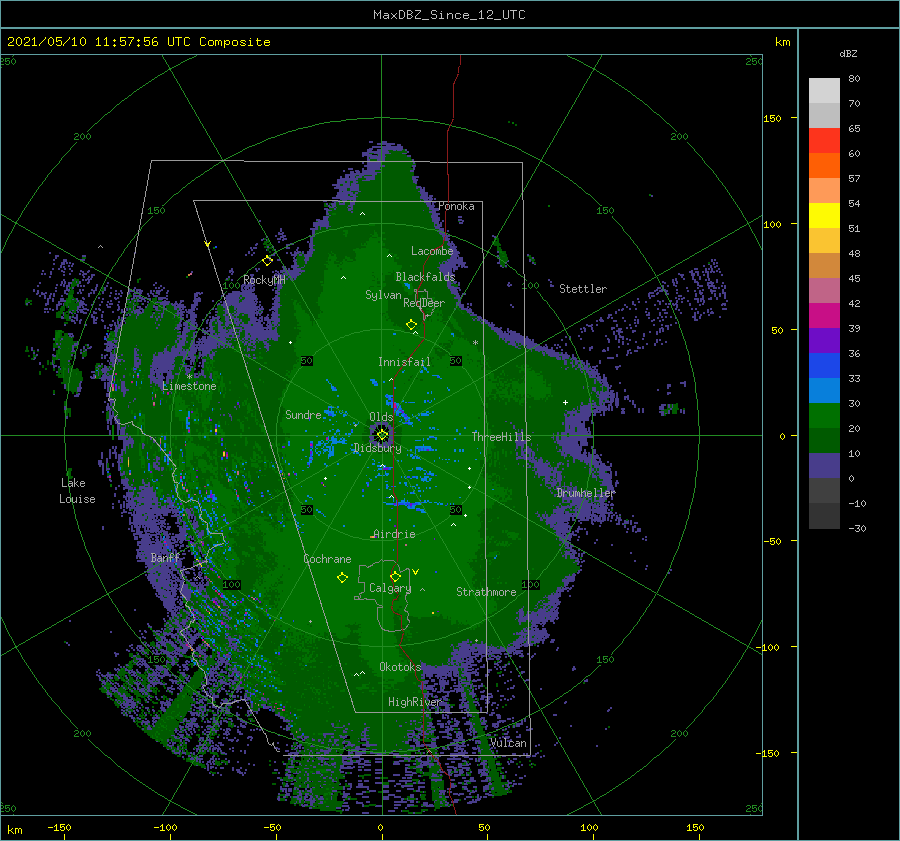Click the -30 value on dBZ scale

[x=857, y=528]
